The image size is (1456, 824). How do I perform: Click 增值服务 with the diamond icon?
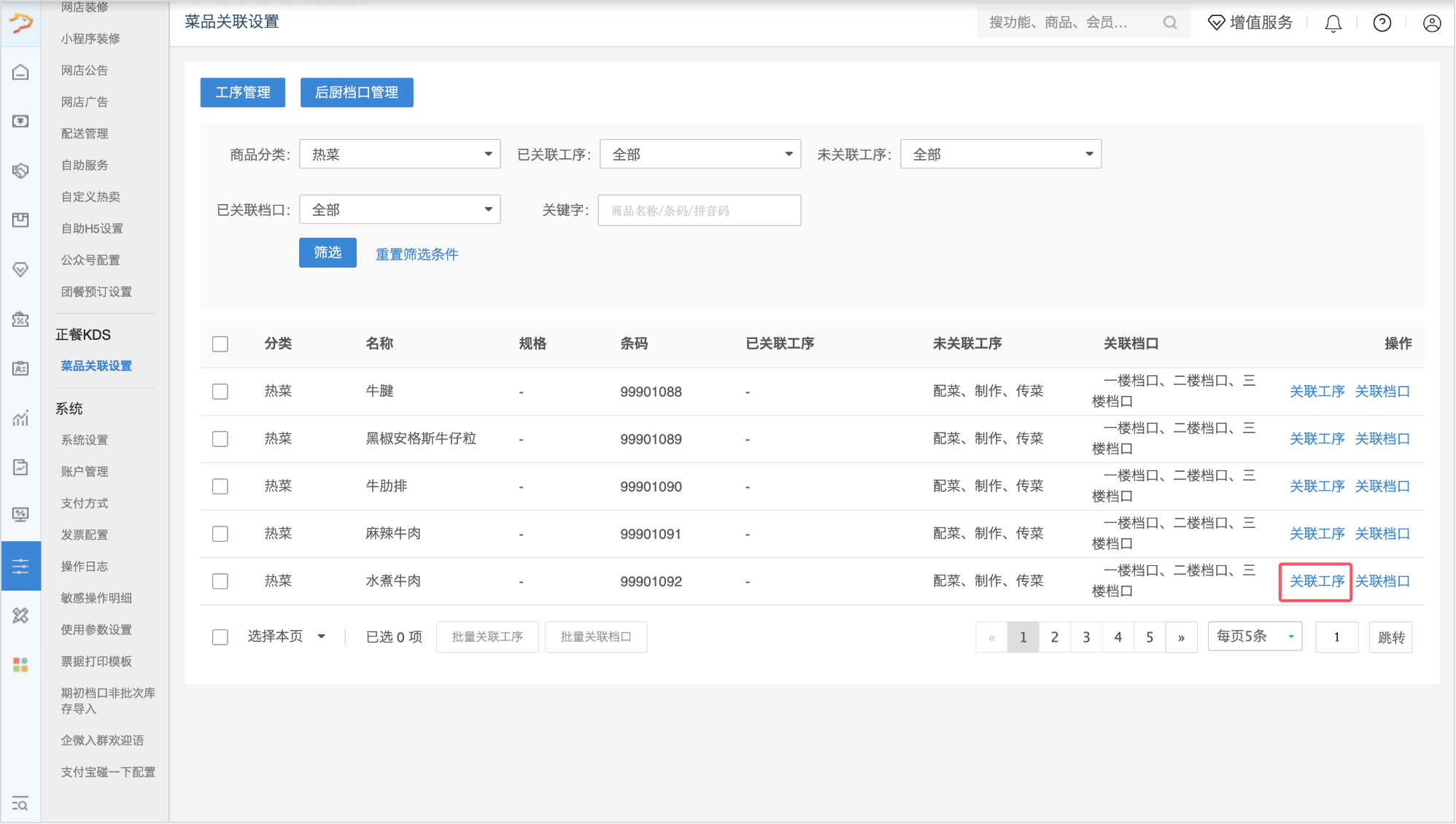tap(1250, 23)
